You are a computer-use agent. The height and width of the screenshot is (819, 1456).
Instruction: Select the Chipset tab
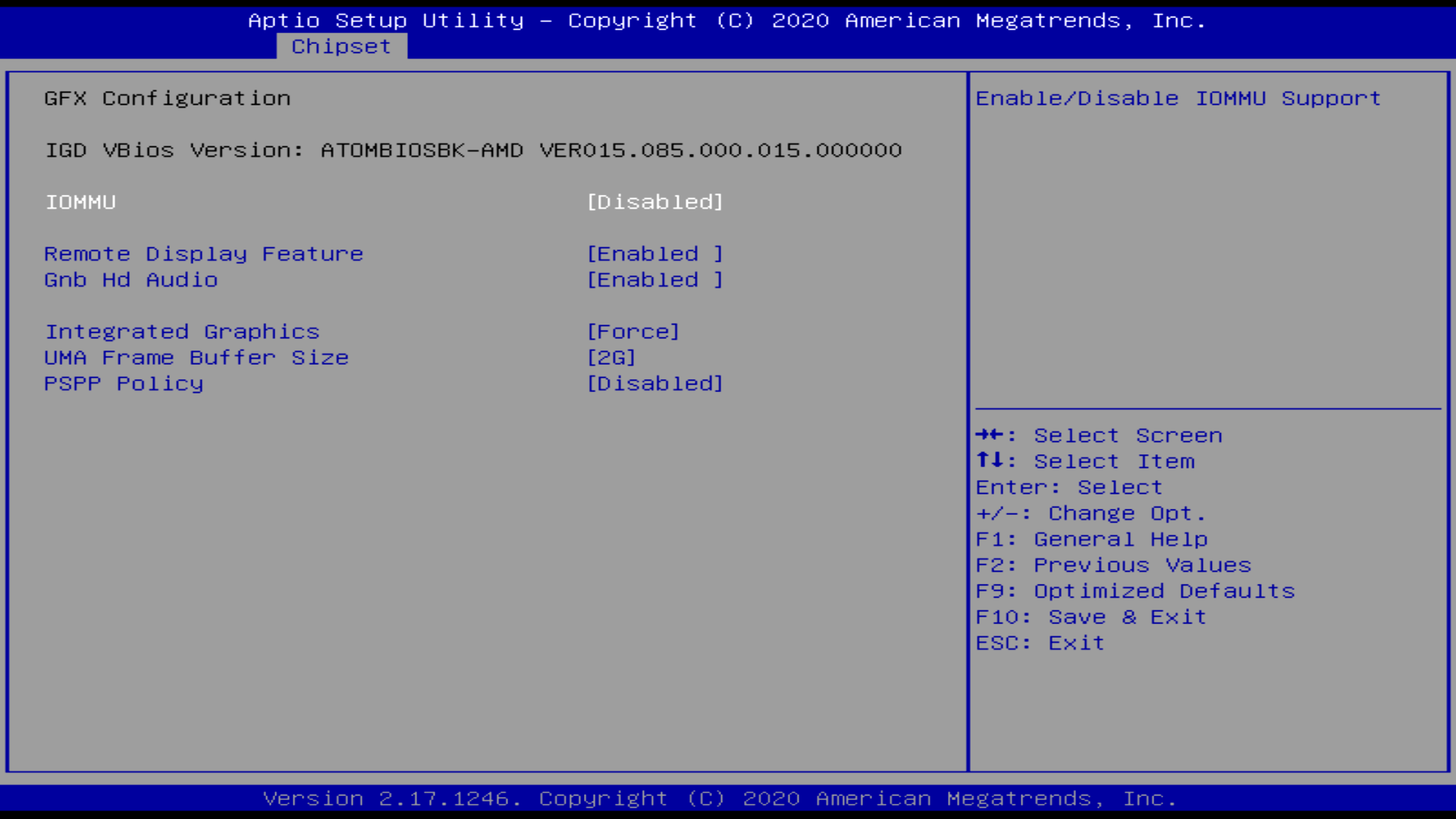341,46
